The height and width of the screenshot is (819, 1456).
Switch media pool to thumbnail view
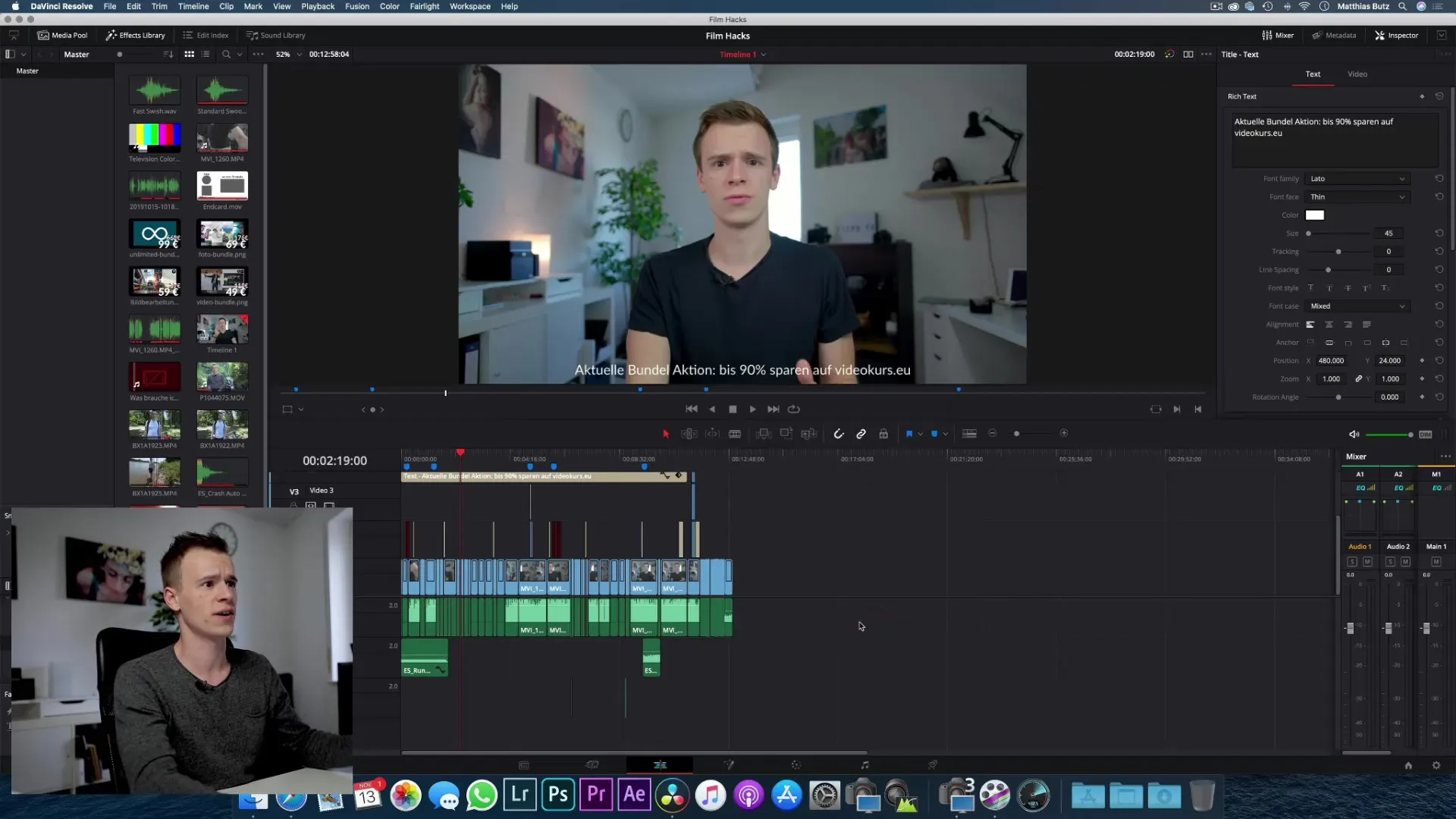189,55
